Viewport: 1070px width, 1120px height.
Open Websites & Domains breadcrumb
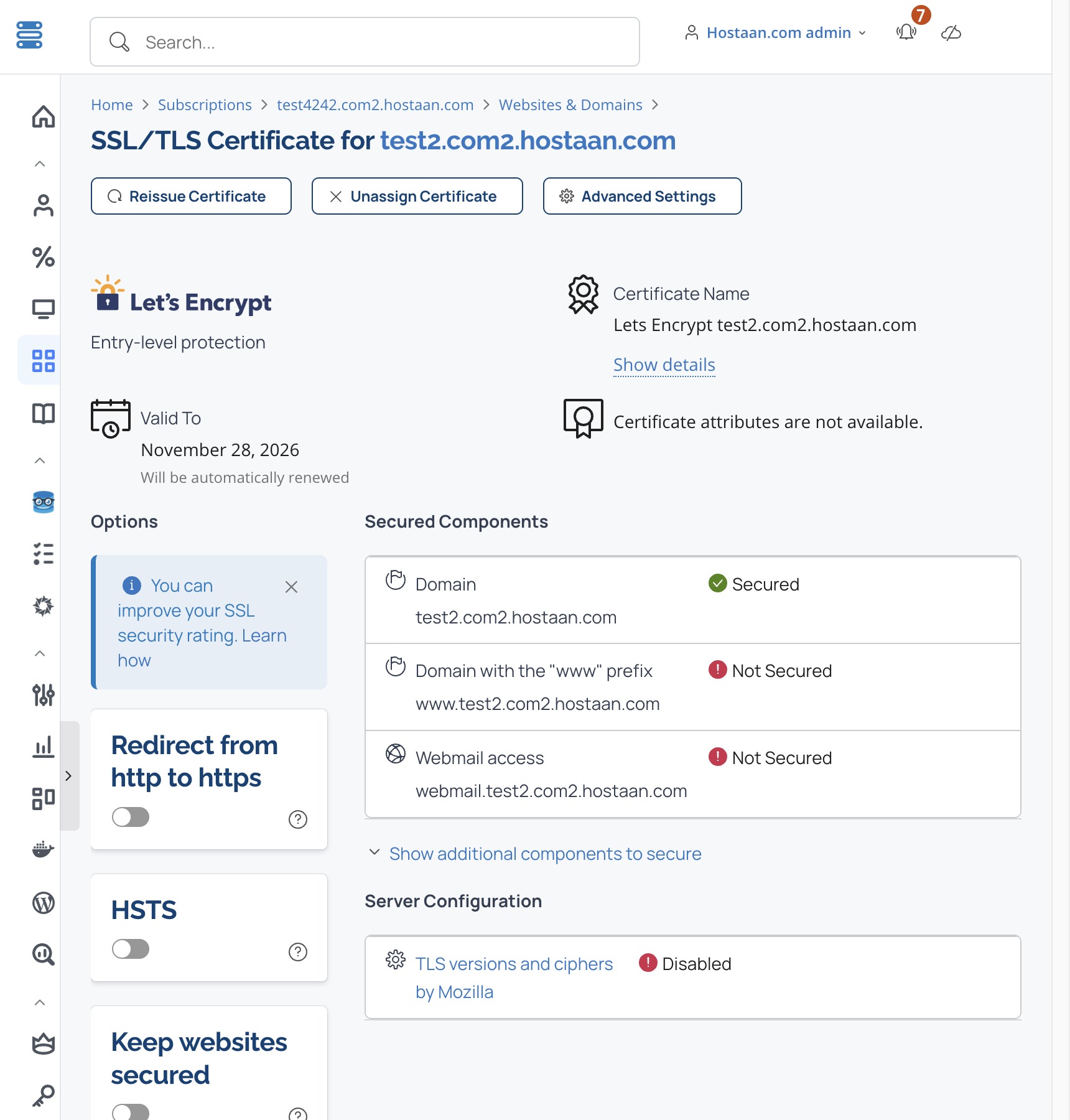click(570, 105)
